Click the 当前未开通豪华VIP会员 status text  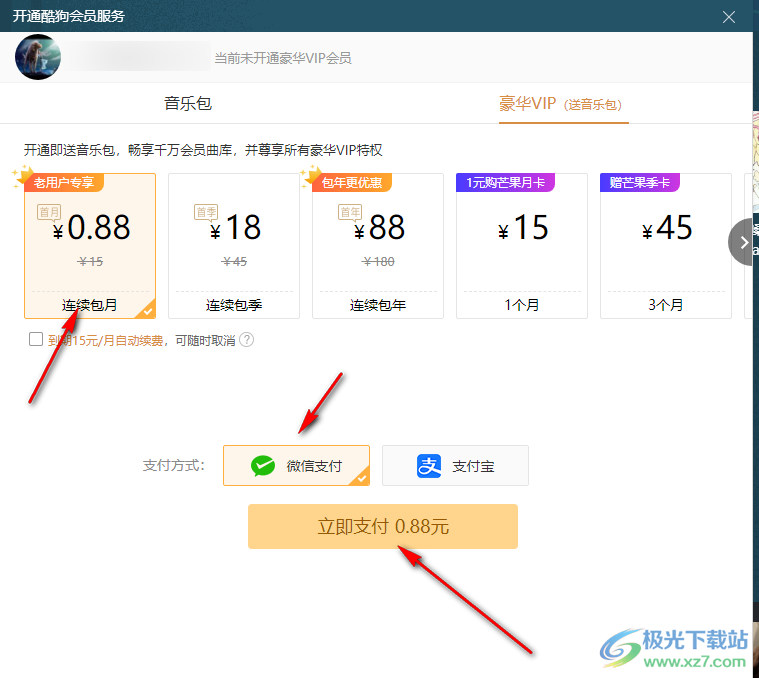click(x=283, y=58)
